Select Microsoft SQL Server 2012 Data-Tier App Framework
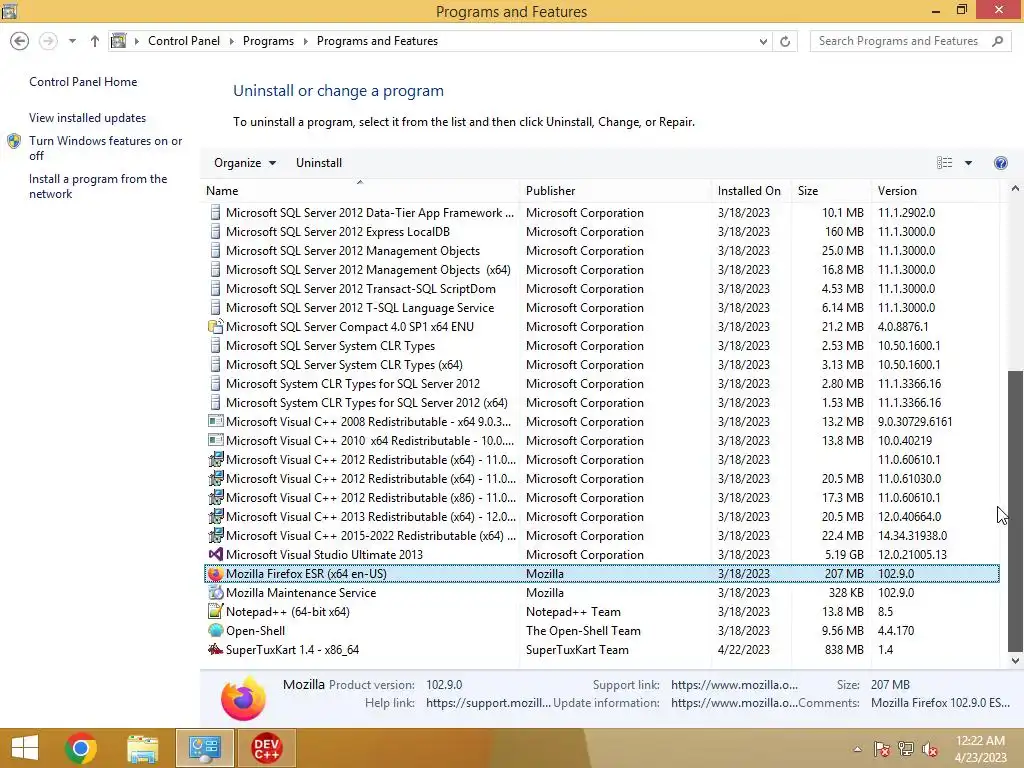The height and width of the screenshot is (768, 1024). 601,213
